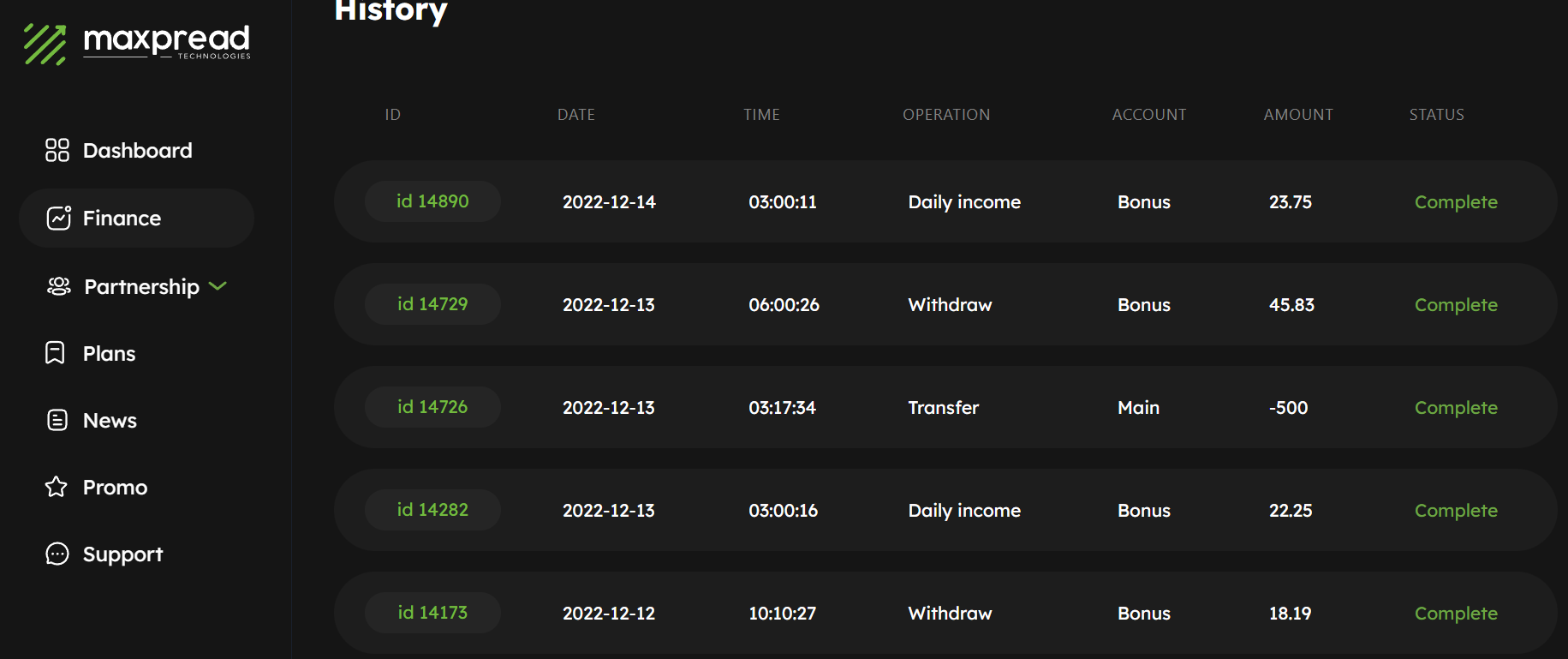Click the News document icon
This screenshot has height=659, width=1568.
click(57, 420)
